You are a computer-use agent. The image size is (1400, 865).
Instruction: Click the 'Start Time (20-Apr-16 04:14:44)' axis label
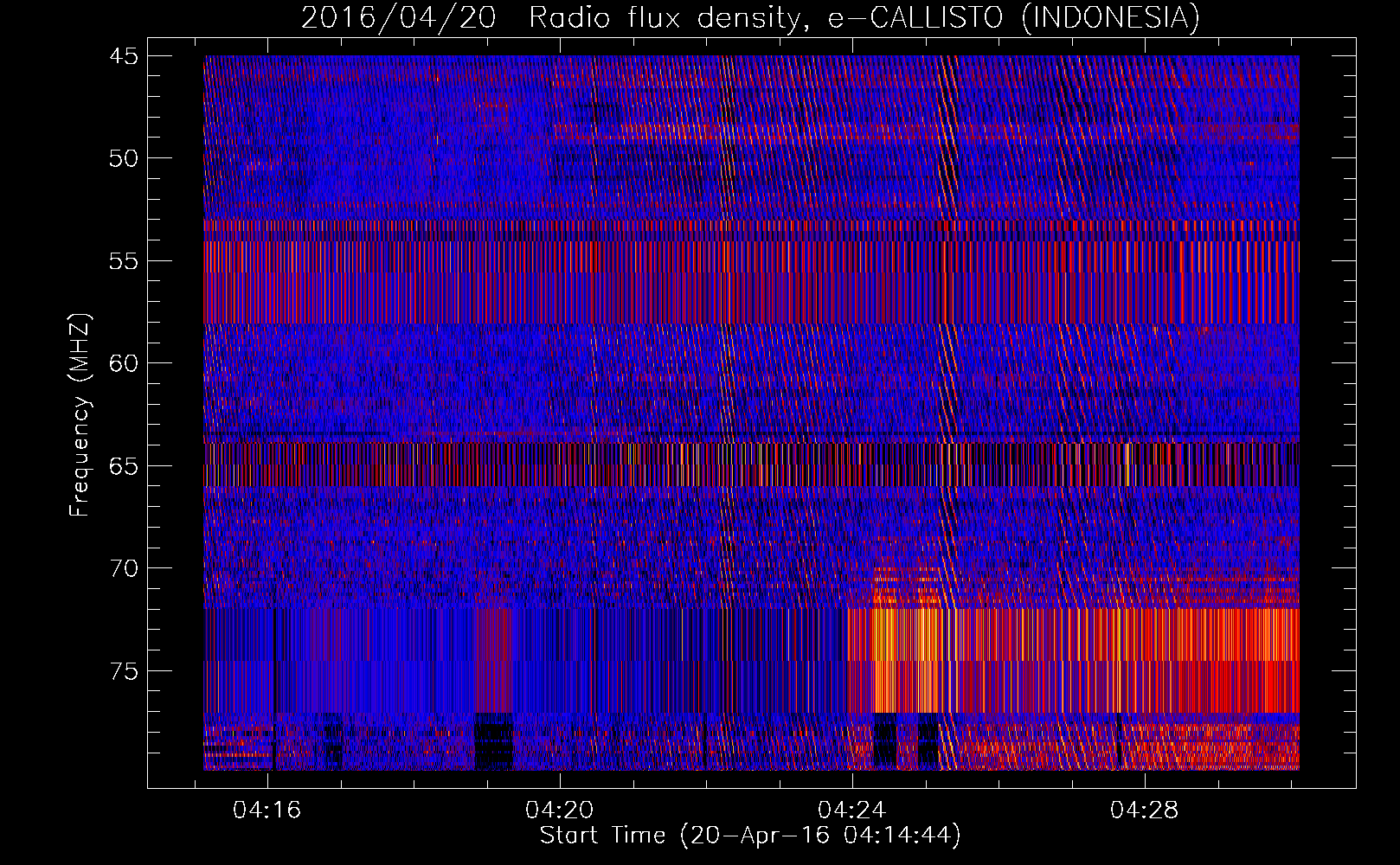pos(750,836)
